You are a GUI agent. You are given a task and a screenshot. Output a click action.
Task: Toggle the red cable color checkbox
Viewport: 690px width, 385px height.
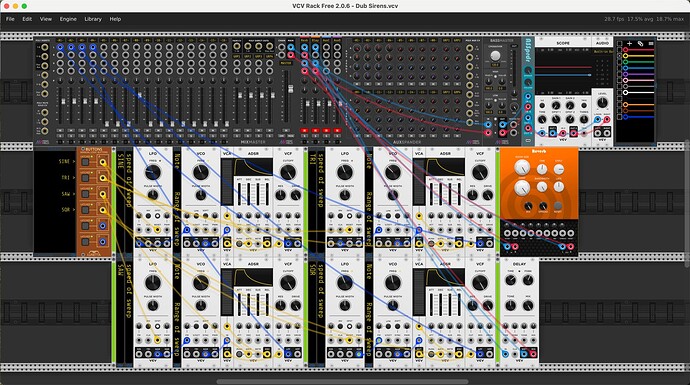pos(620,50)
